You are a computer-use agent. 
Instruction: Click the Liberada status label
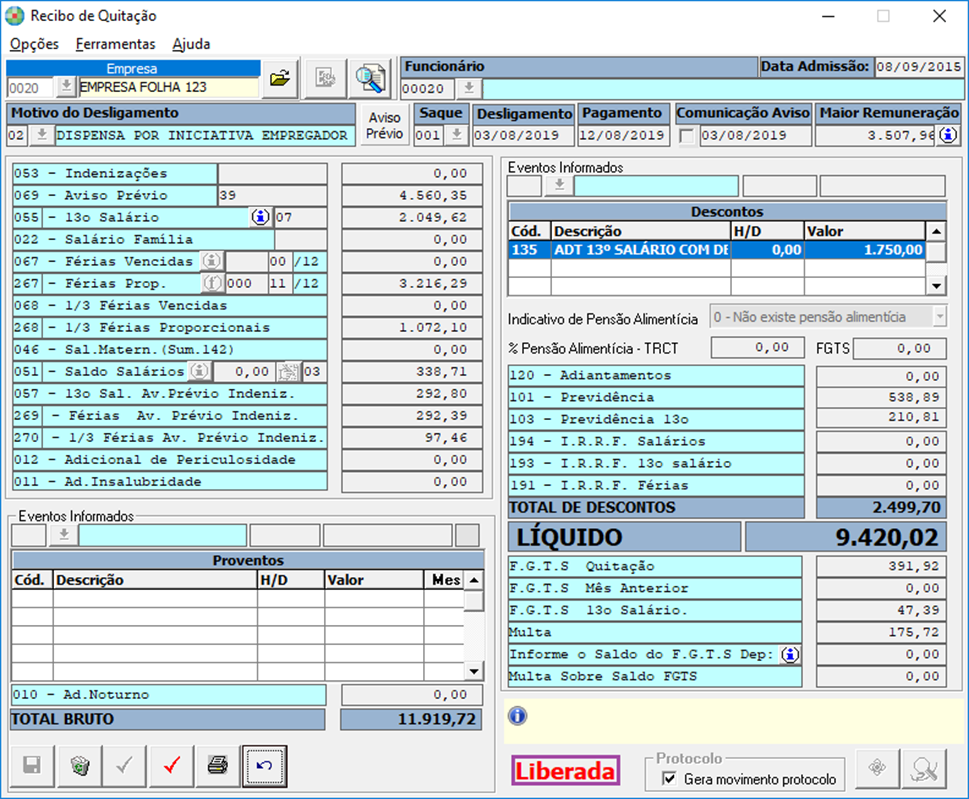565,771
